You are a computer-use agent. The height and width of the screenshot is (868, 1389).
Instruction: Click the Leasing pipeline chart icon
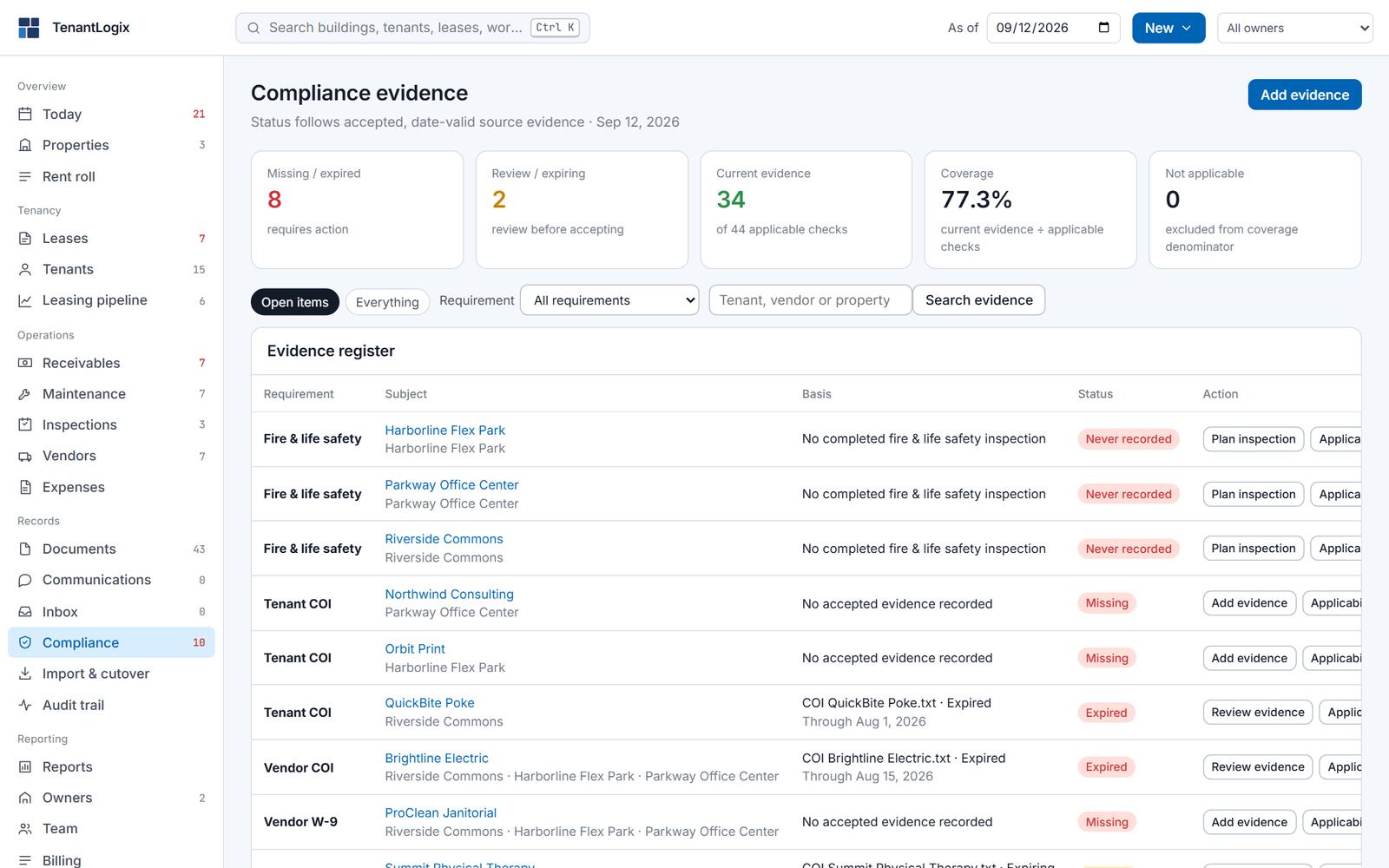coord(25,300)
